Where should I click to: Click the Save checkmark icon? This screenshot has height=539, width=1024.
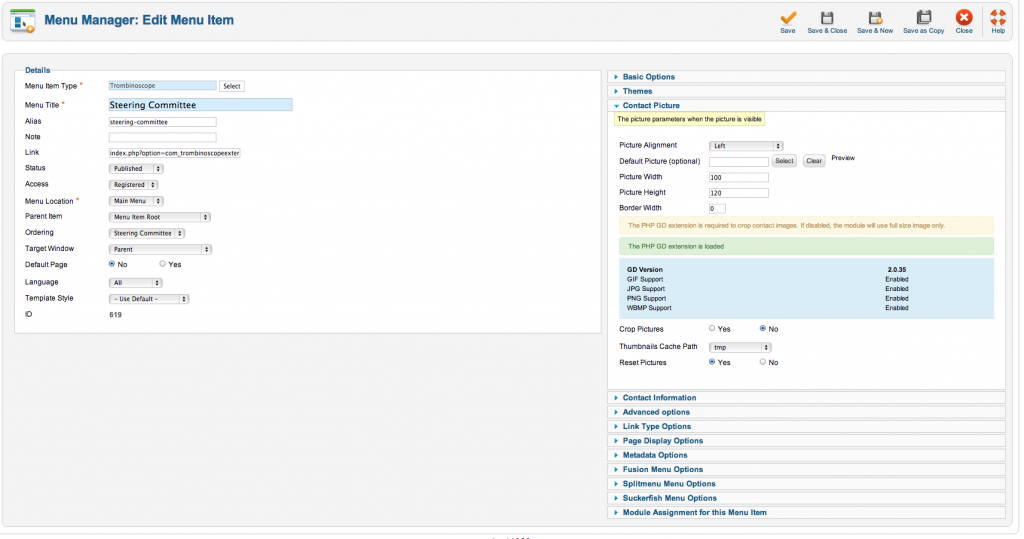pyautogui.click(x=788, y=18)
